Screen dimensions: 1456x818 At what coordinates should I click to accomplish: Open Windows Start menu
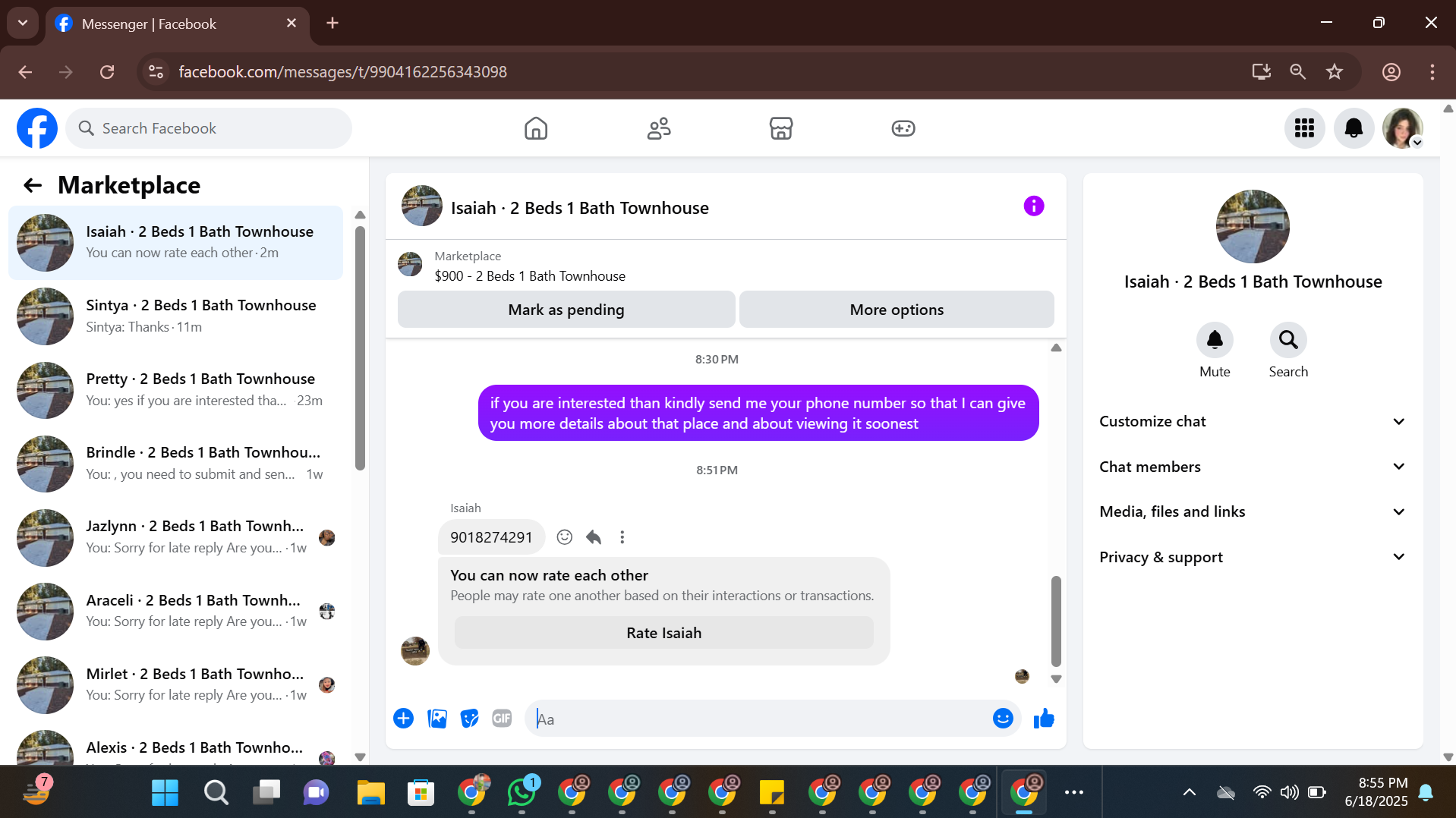click(165, 792)
